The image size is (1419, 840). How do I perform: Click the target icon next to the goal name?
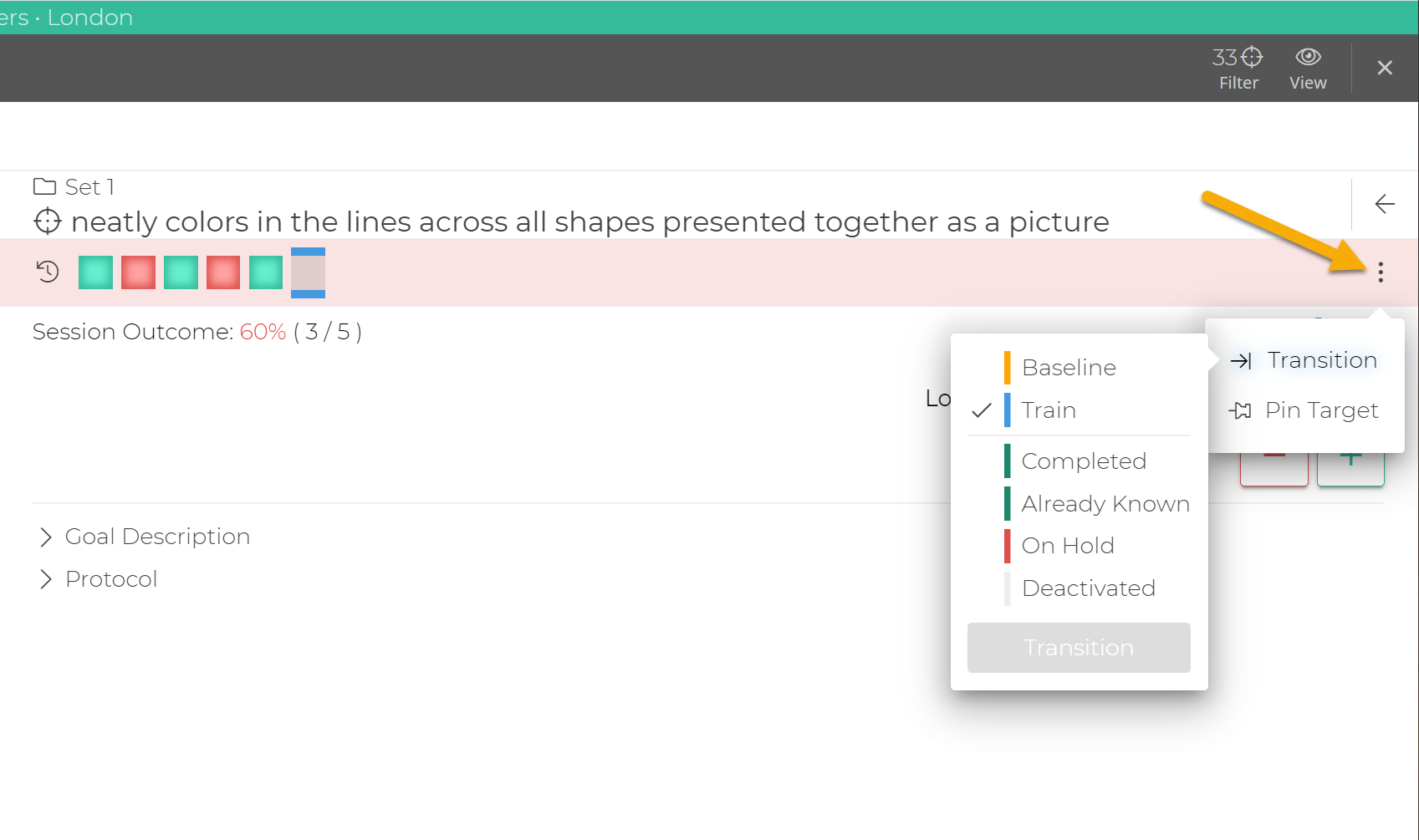(x=47, y=221)
